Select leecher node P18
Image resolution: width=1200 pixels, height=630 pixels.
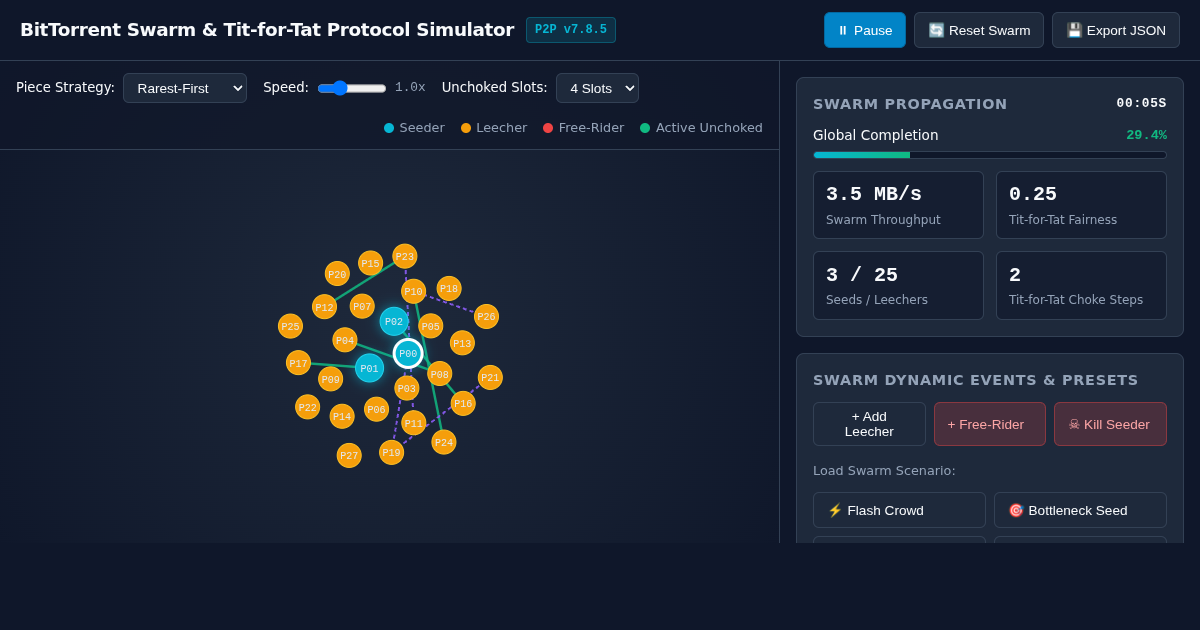[x=449, y=288]
